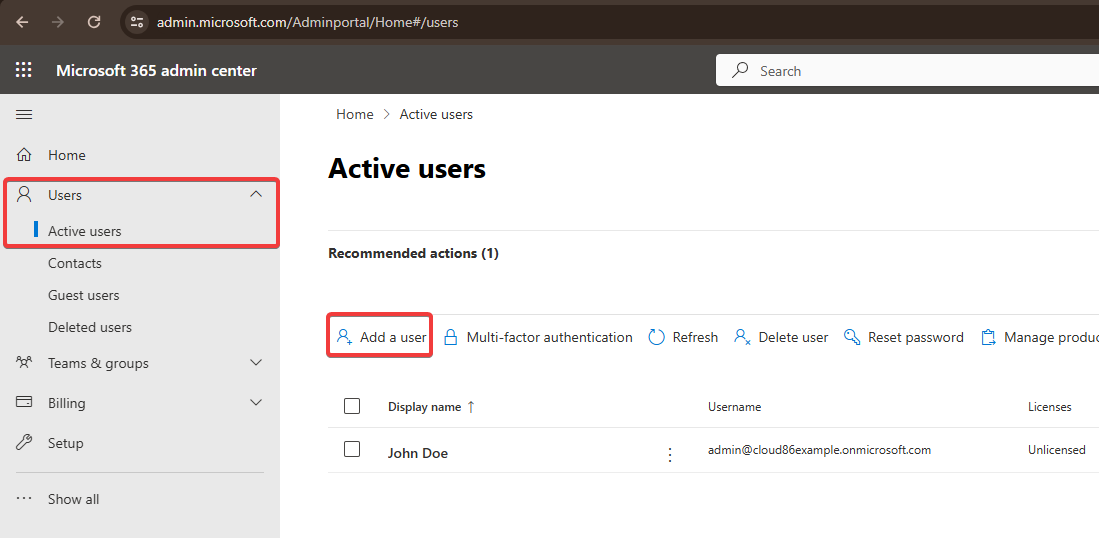This screenshot has width=1099, height=538.
Task: Click into the Search box
Action: (907, 71)
